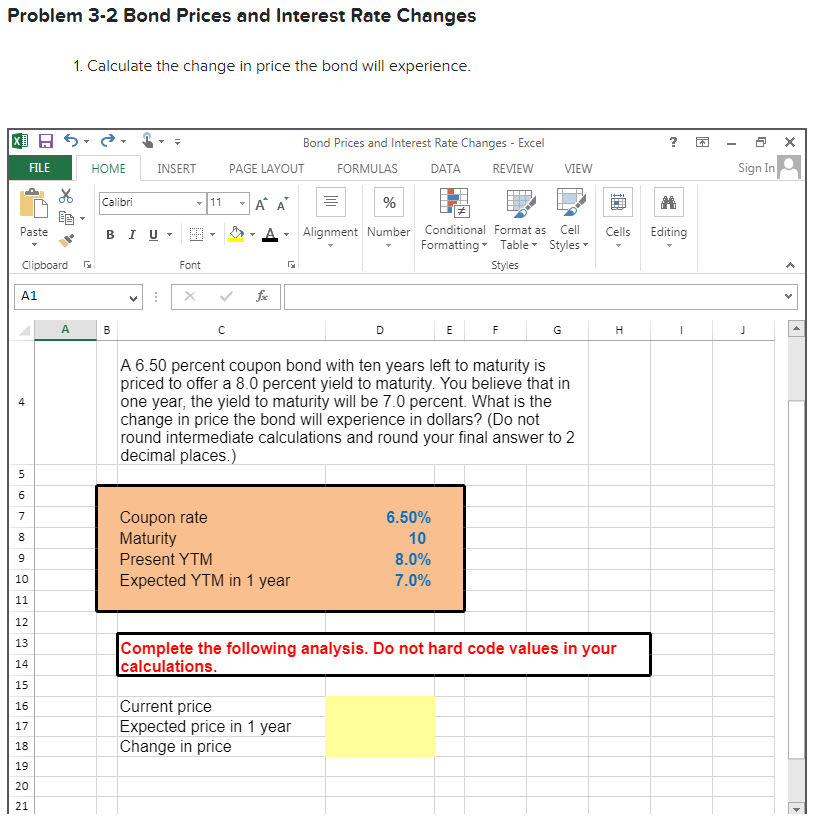Click the Save icon in quick access toolbar
The image size is (839, 816).
pos(46,141)
